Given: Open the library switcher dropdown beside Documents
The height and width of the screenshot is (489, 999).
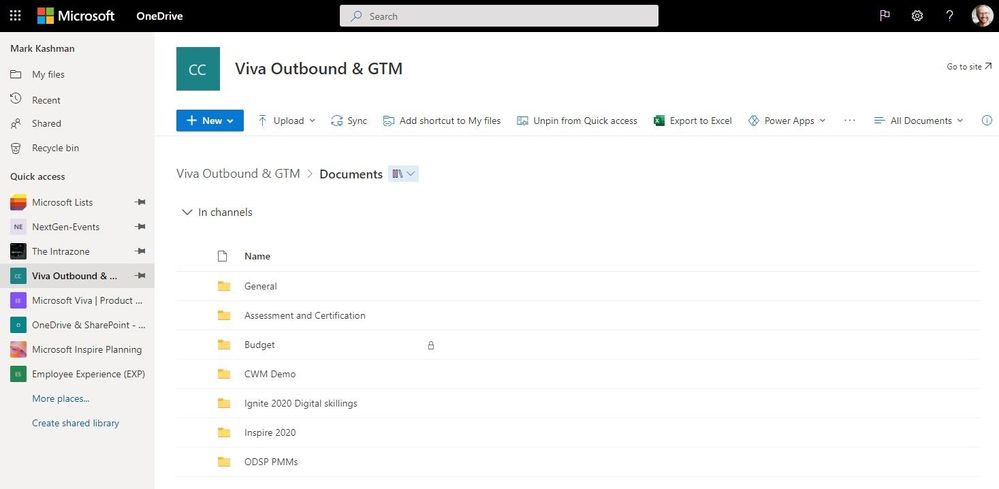Looking at the screenshot, I should coord(403,174).
